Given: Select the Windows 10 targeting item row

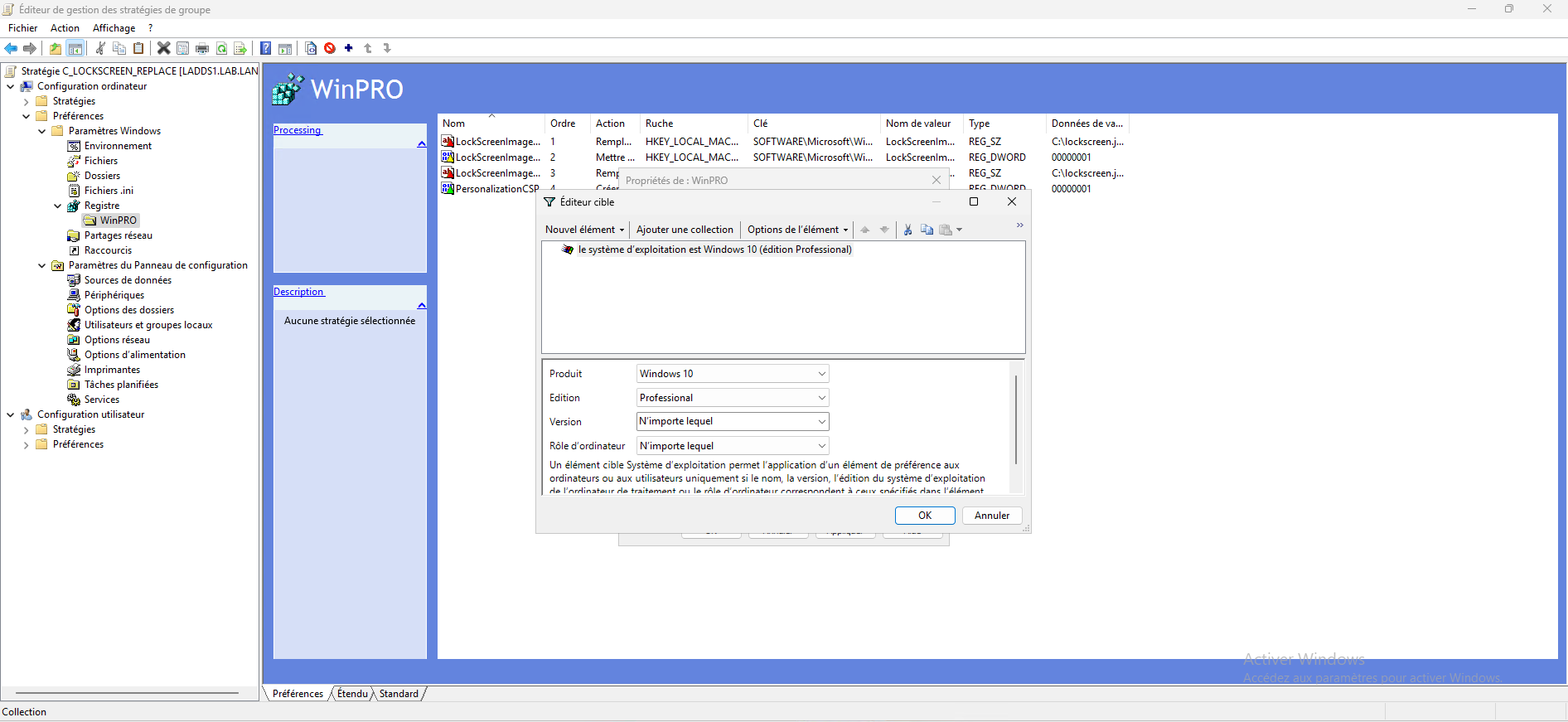Looking at the screenshot, I should [714, 250].
